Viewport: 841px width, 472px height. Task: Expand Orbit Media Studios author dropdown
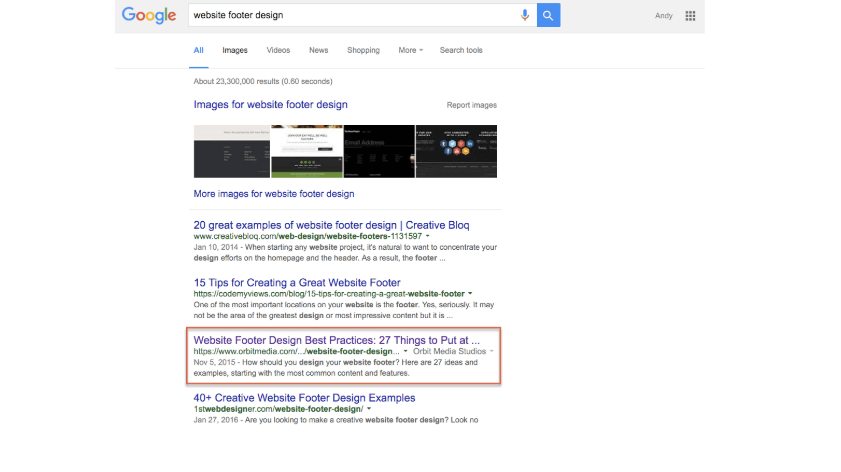(491, 351)
